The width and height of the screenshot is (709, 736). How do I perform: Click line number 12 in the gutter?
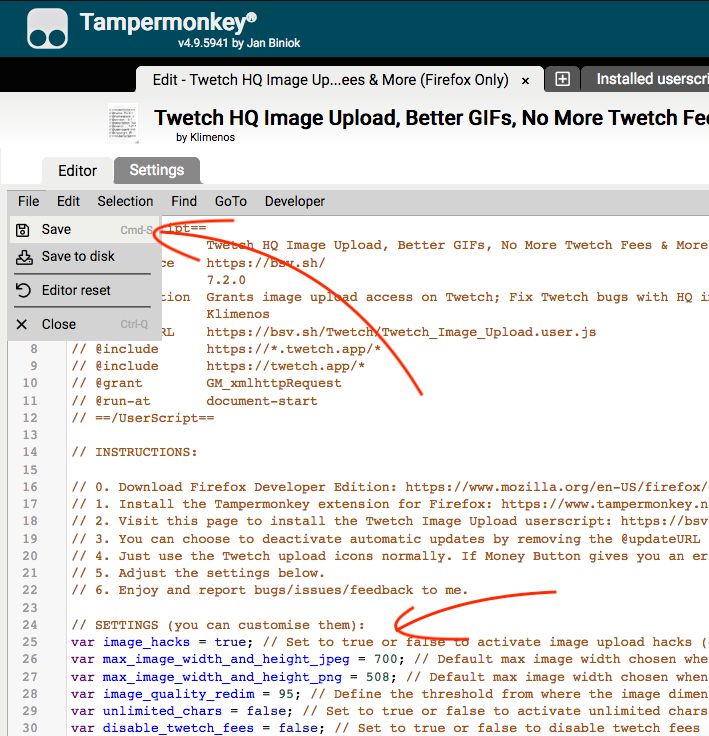30,418
